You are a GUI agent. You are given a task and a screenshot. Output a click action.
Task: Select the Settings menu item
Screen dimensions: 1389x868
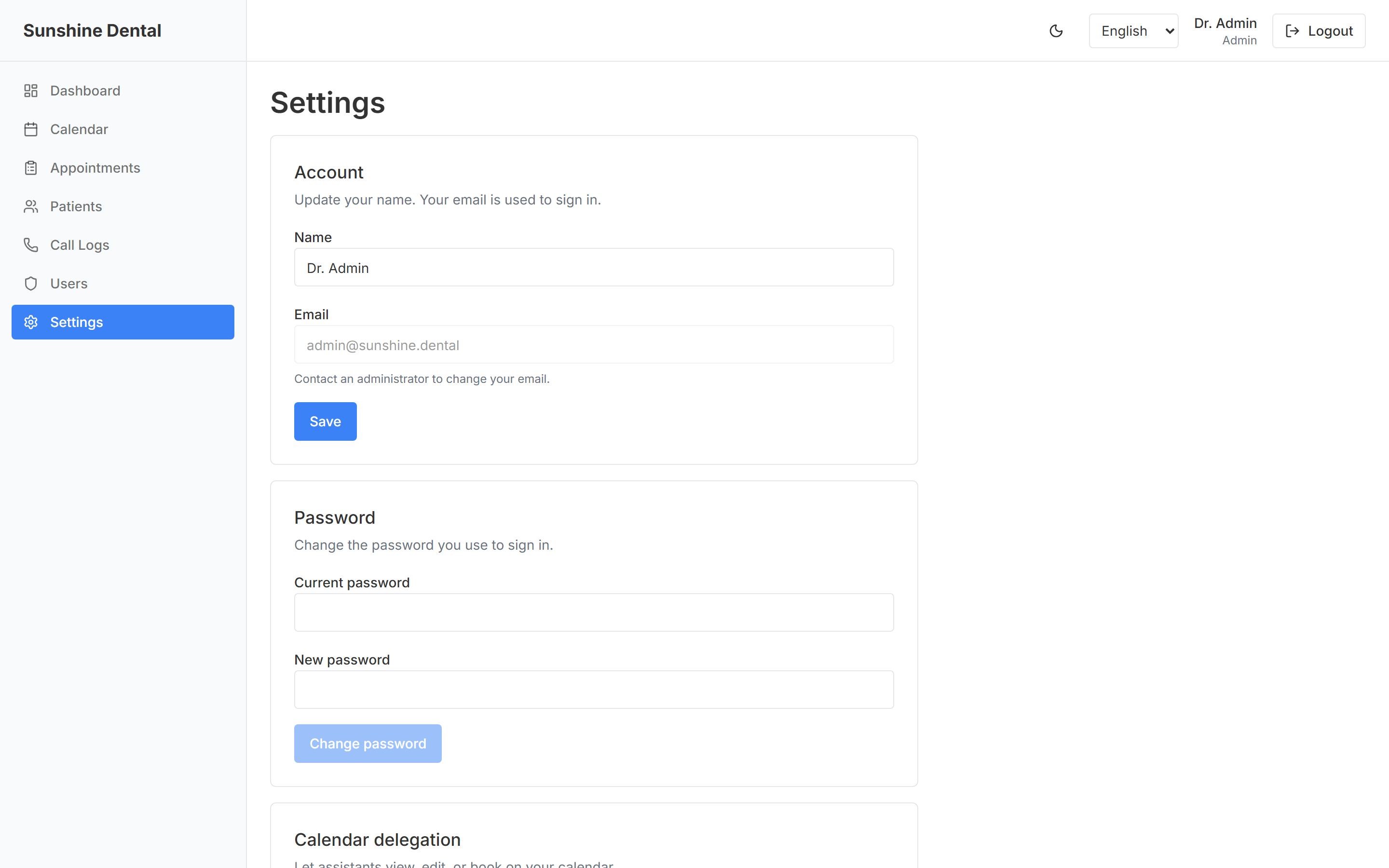tap(123, 322)
